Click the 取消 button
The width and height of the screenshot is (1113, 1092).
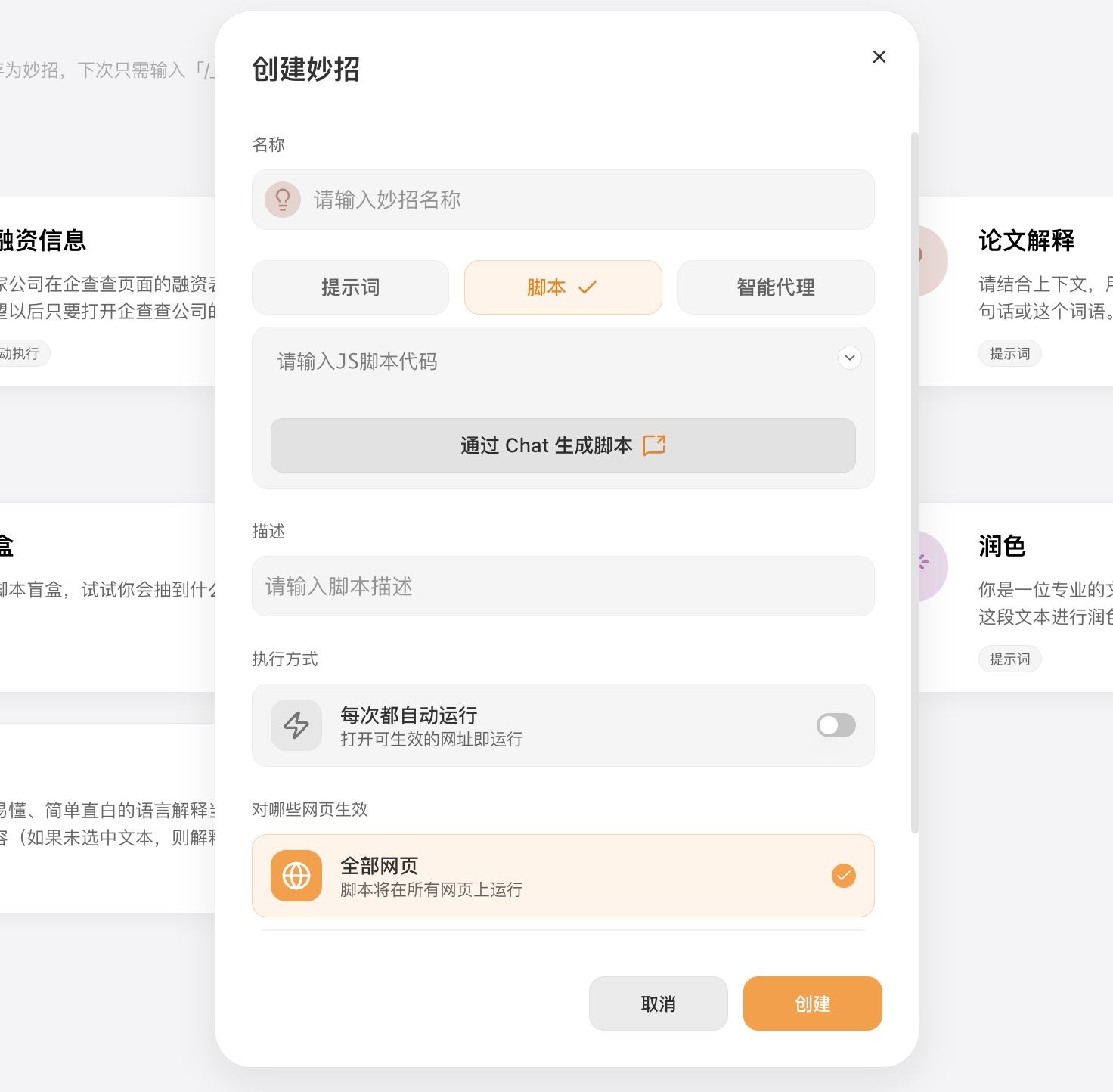click(658, 1004)
